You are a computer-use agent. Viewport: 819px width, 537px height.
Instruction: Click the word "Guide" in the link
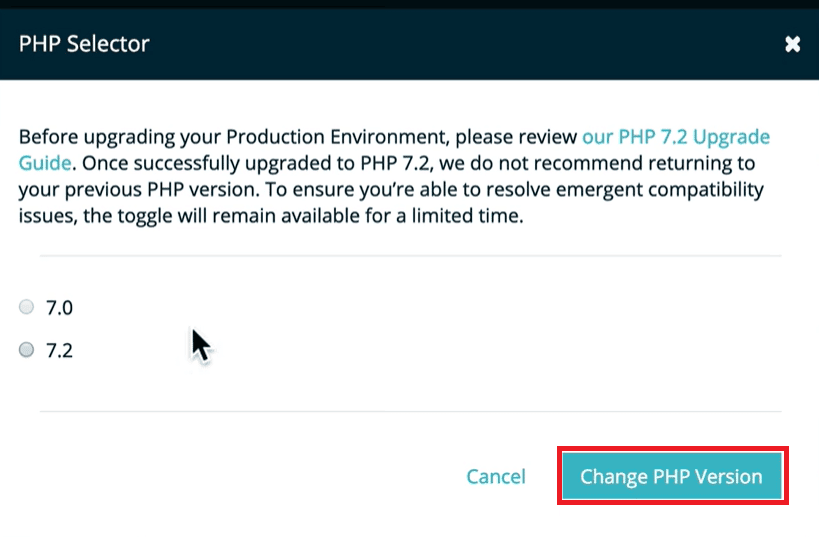point(44,163)
